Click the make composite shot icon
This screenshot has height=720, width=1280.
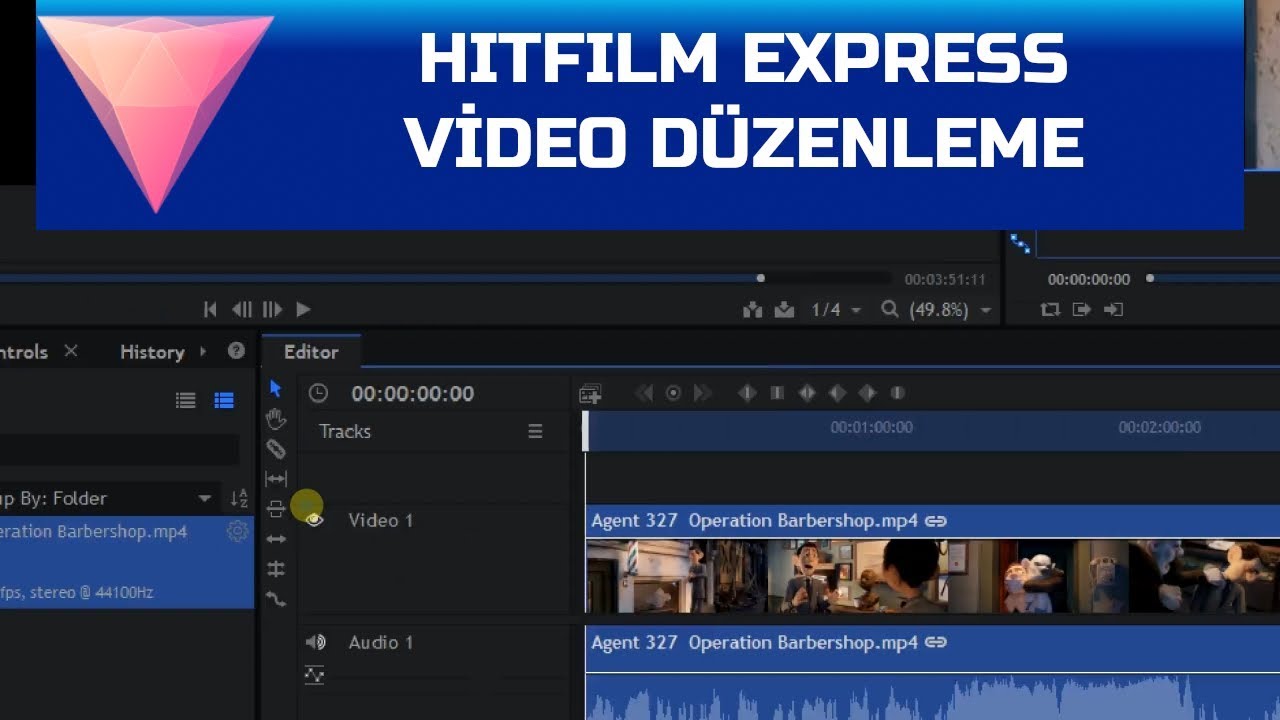click(x=591, y=394)
